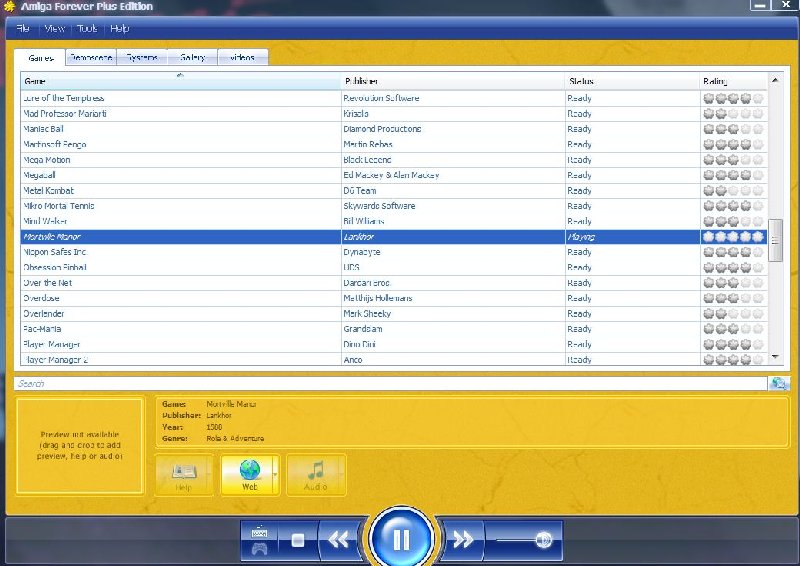Screen dimensions: 800x566
Task: Click the scroll up arrow of game list
Action: click(775, 80)
